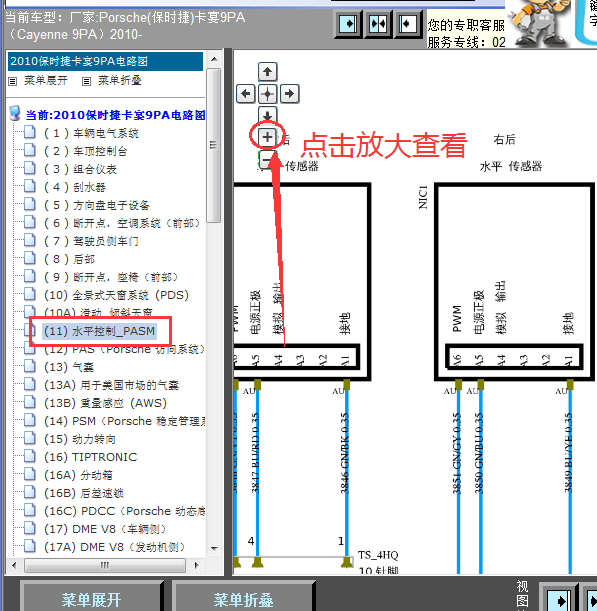Open (16B) 后差速锁 diagram
The height and width of the screenshot is (611, 597).
84,493
